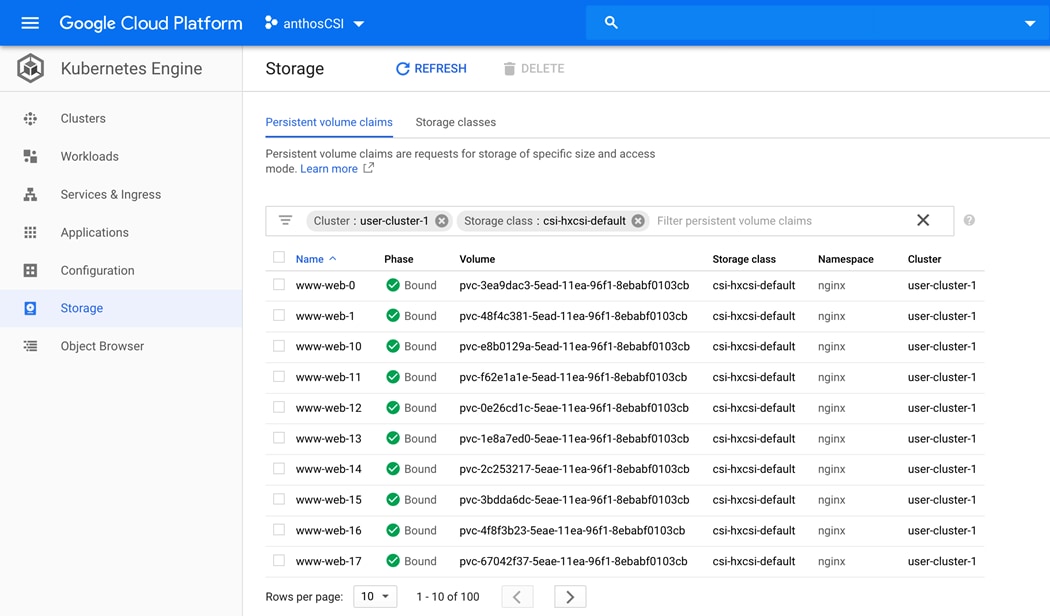1050x616 pixels.
Task: Click the external link icon after Learn more
Action: [368, 168]
